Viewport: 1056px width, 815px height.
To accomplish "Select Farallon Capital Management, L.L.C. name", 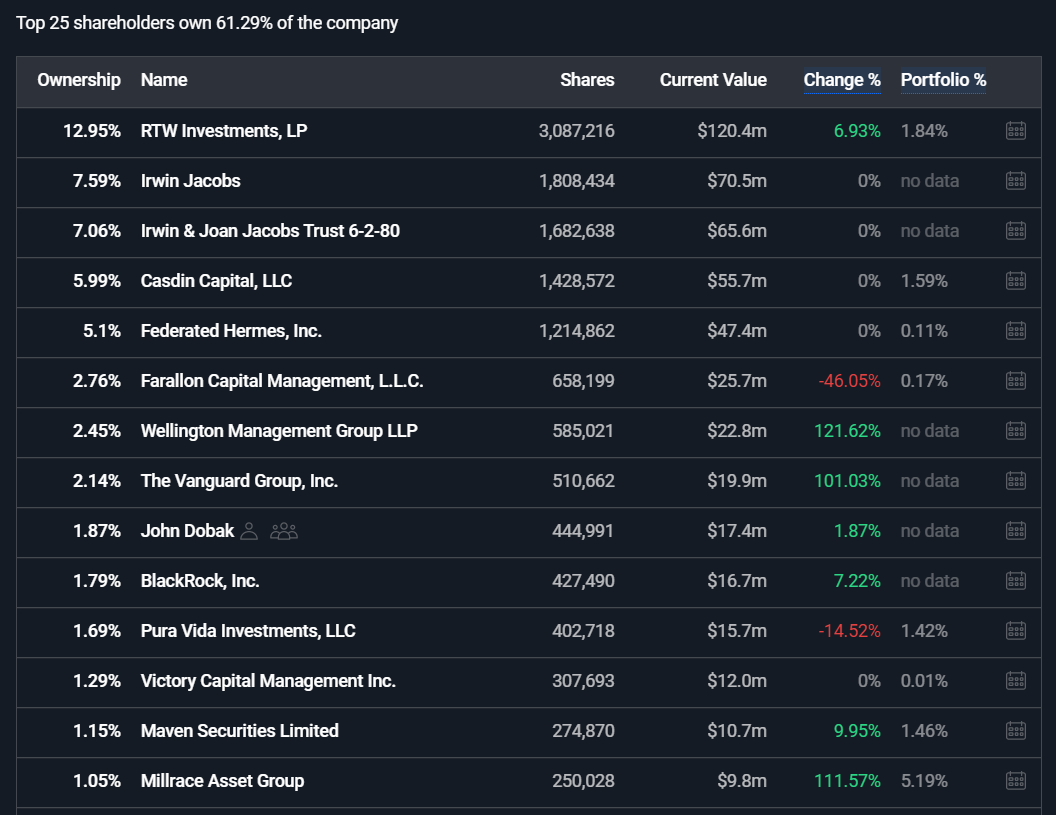I will [x=282, y=381].
